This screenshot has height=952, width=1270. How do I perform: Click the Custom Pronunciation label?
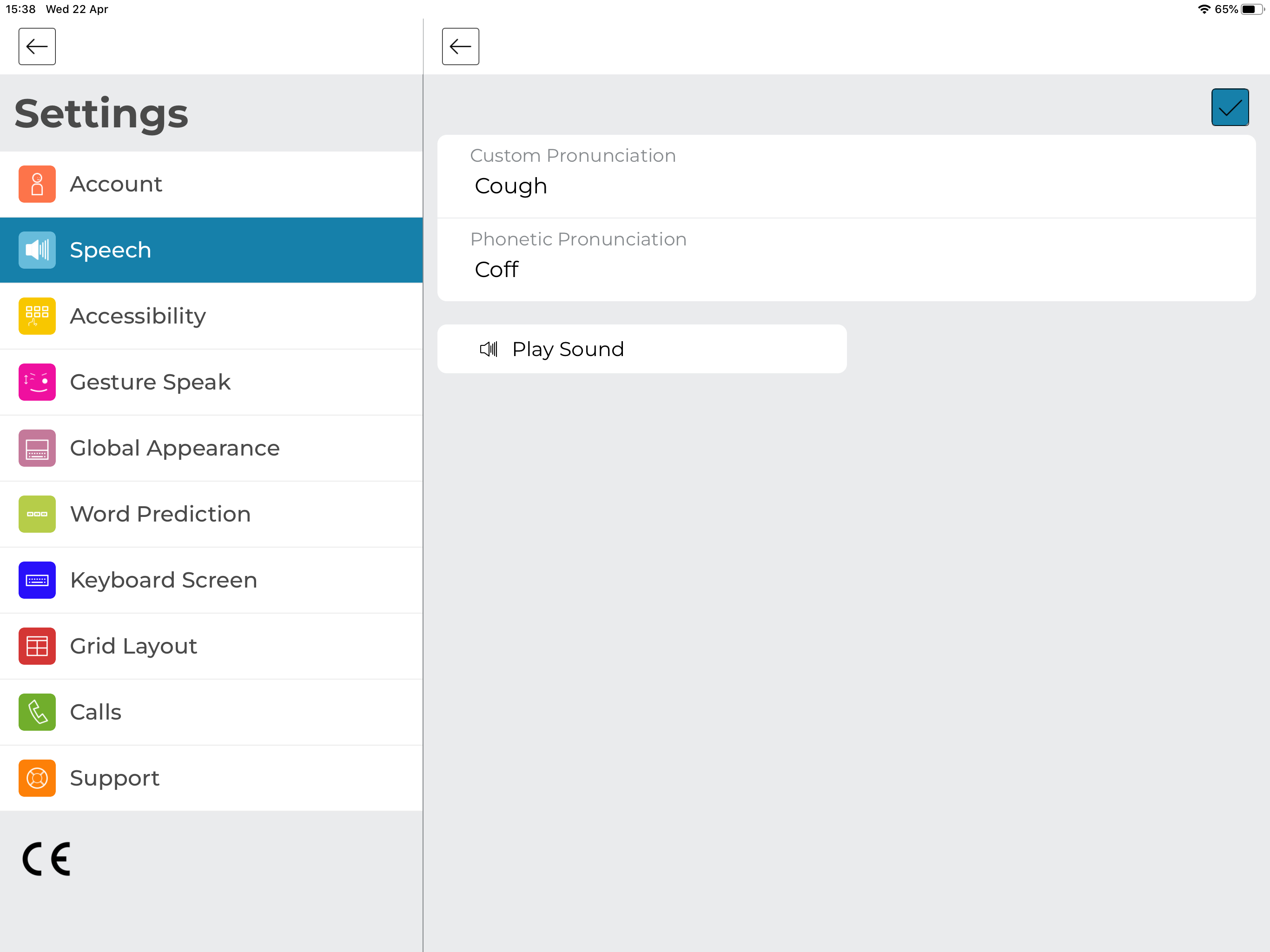coord(572,156)
